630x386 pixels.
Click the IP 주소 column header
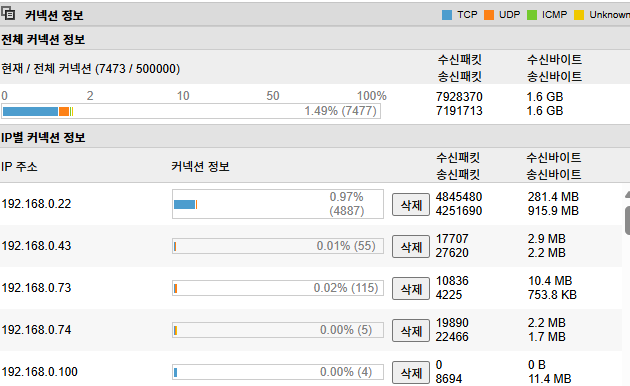(x=19, y=166)
